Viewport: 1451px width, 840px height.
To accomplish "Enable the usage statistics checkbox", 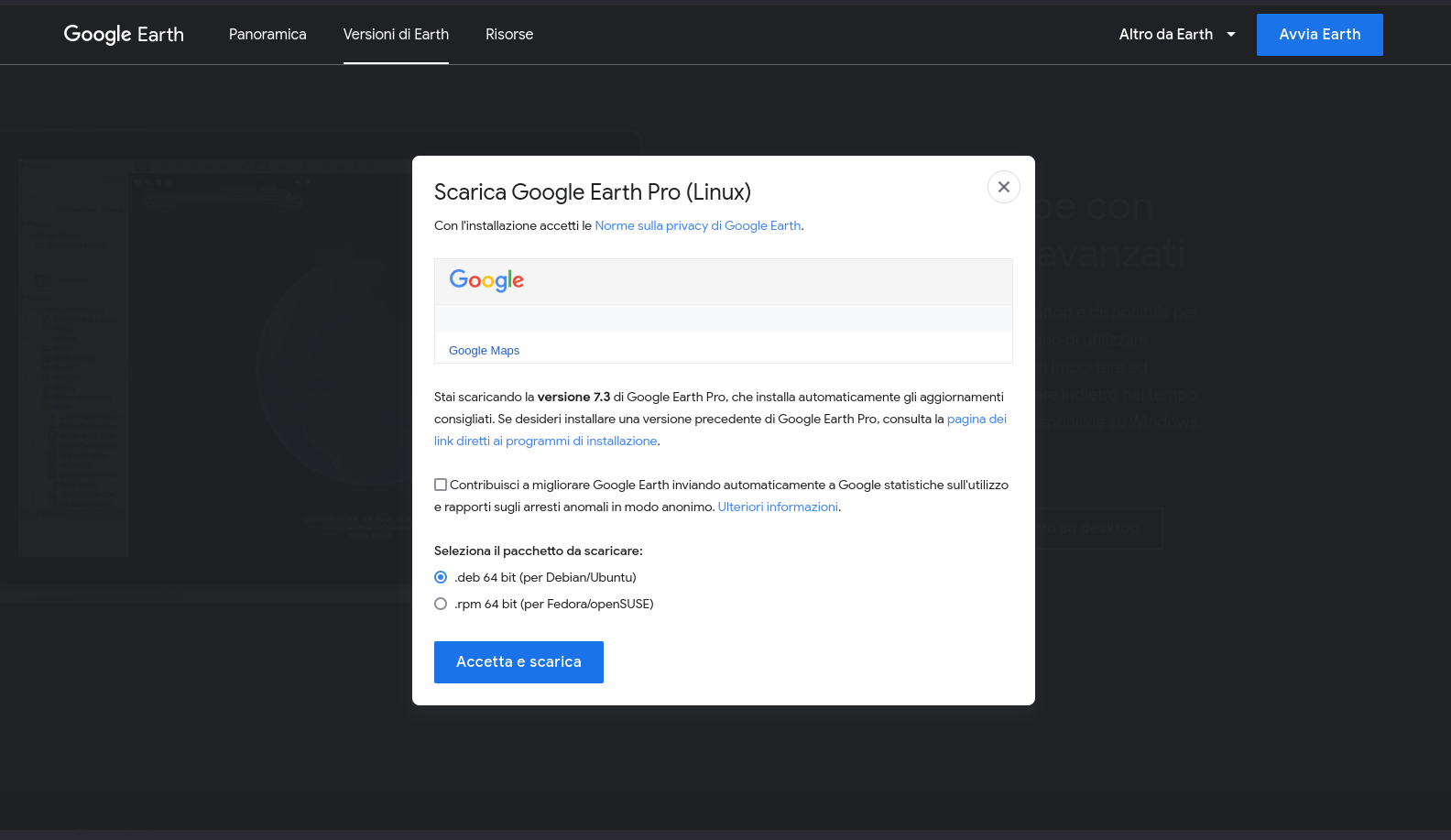I will click(441, 485).
